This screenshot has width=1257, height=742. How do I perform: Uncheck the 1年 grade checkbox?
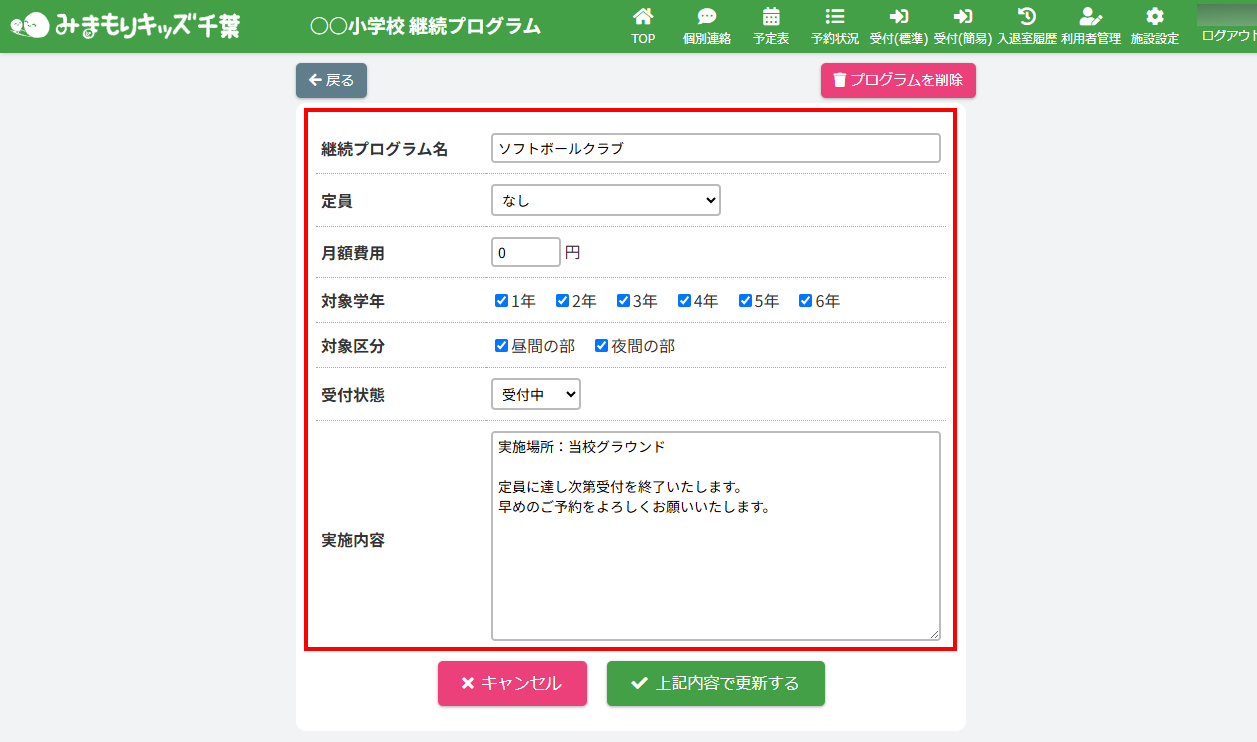click(x=502, y=301)
